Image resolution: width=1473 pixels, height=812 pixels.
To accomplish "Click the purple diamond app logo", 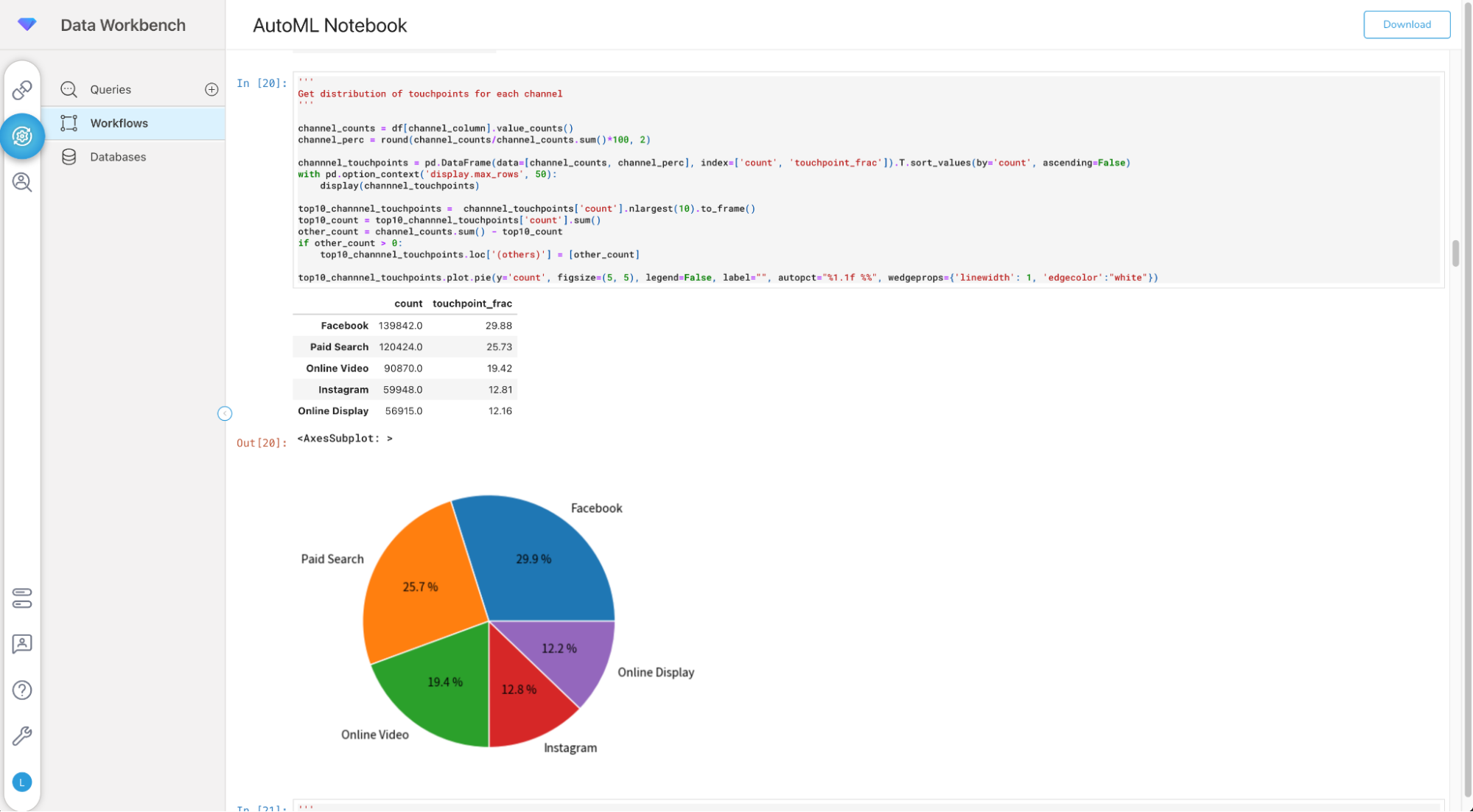I will tap(27, 24).
